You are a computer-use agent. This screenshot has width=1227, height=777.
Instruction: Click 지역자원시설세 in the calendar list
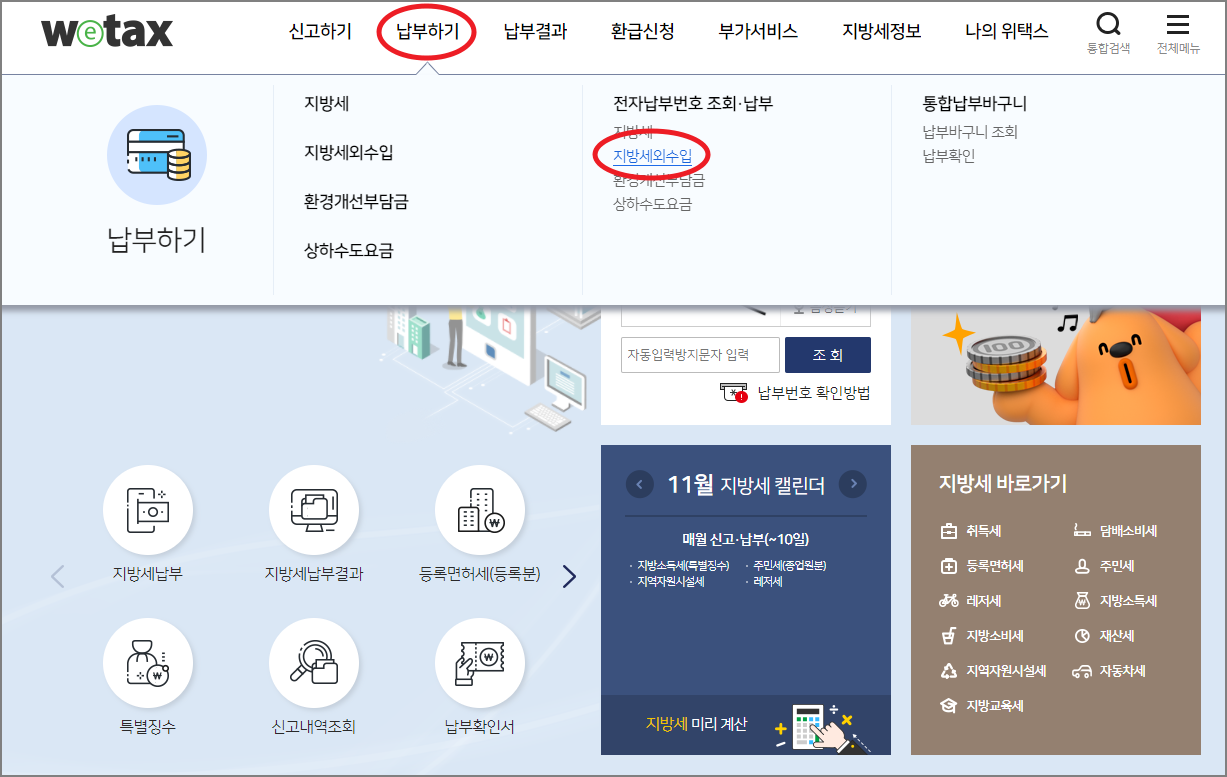[671, 581]
